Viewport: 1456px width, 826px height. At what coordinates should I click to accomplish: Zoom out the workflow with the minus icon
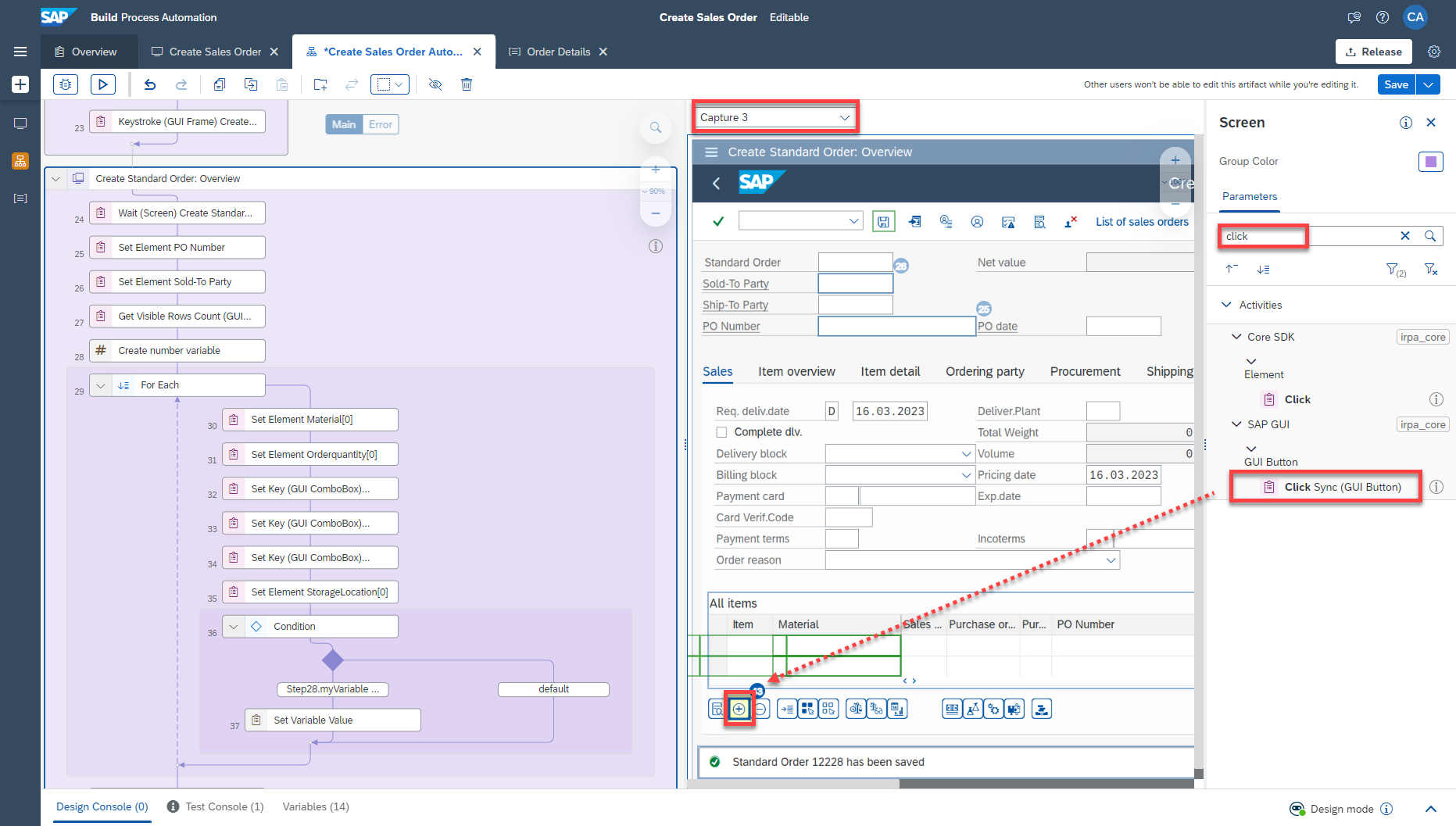click(656, 213)
